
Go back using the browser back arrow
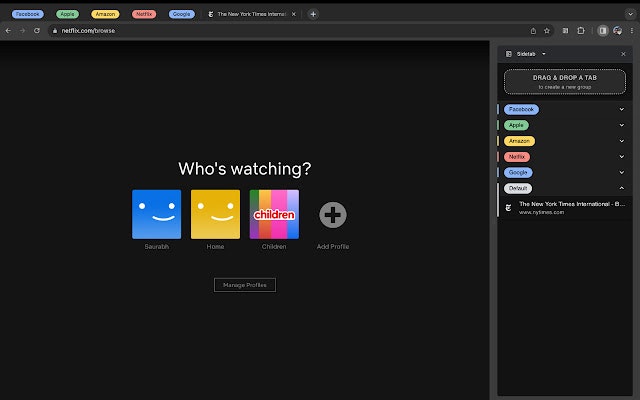click(8, 31)
